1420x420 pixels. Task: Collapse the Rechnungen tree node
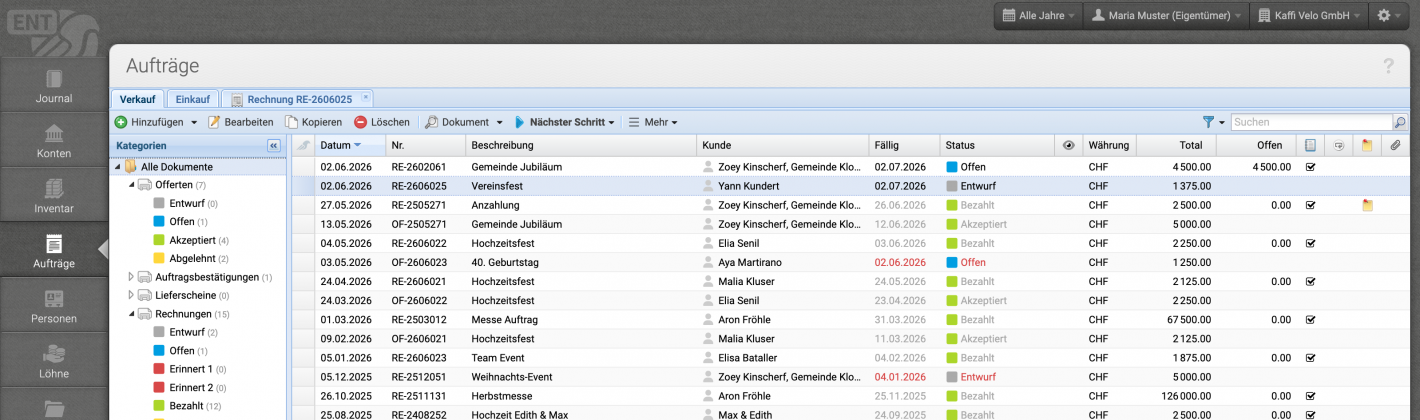[x=131, y=313]
